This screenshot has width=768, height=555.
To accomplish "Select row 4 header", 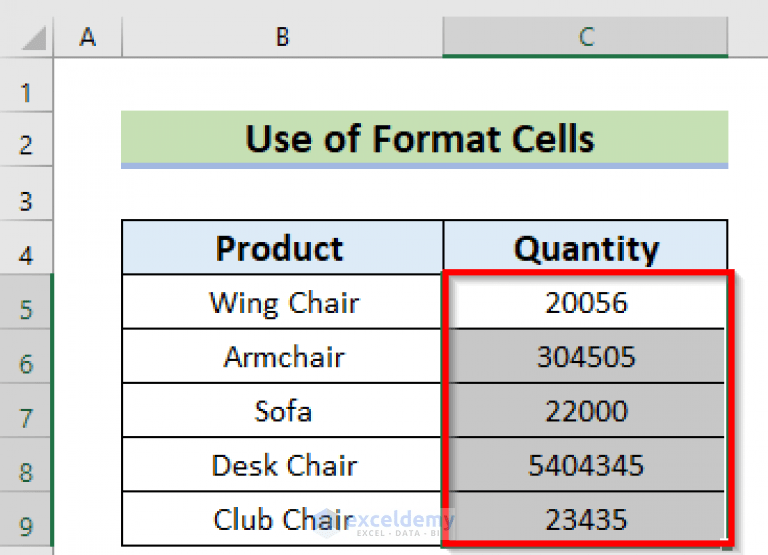I will [26, 248].
